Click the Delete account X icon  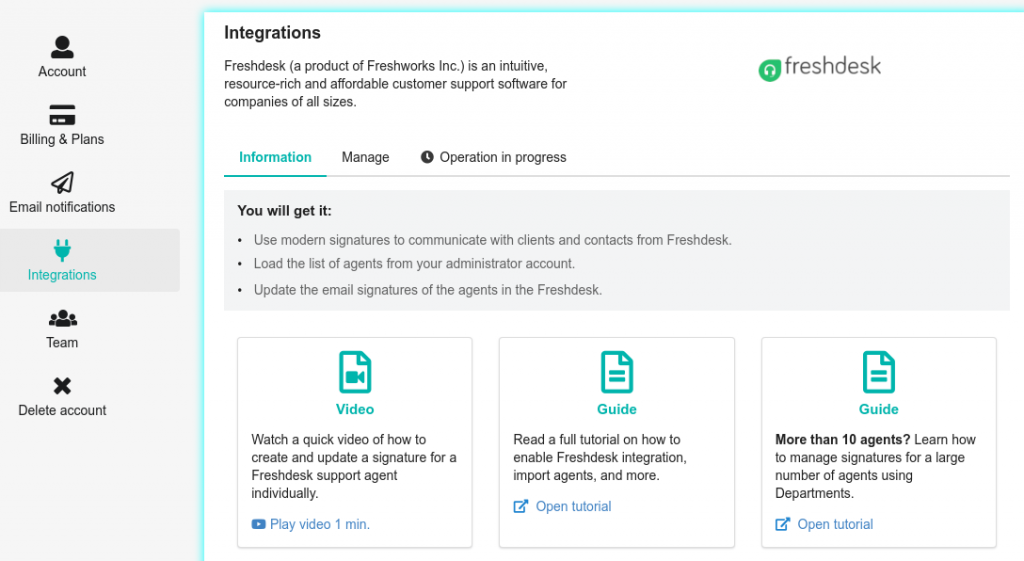tap(62, 386)
